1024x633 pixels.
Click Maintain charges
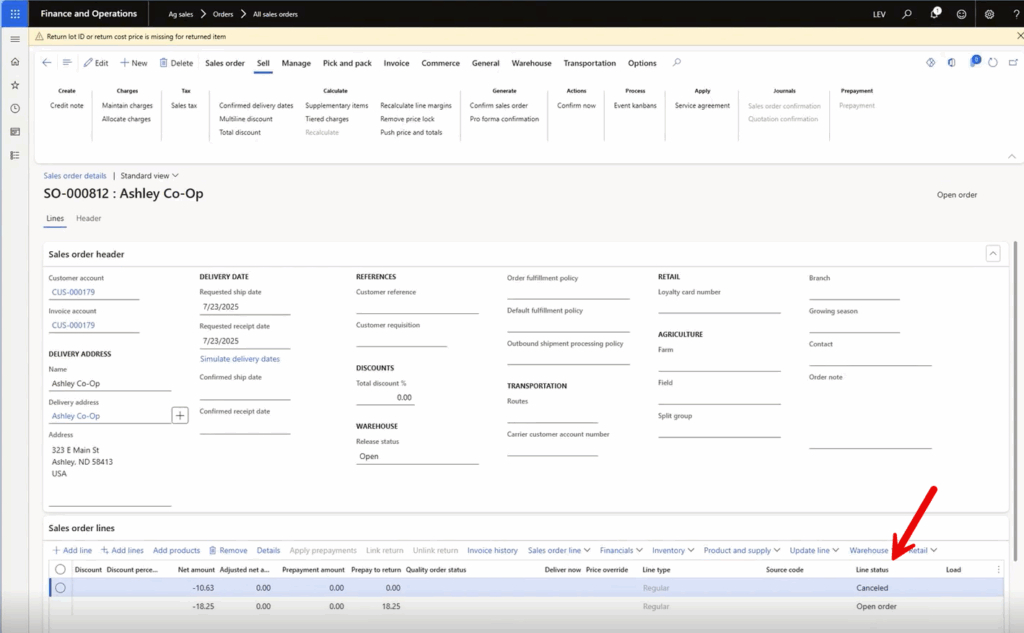pos(127,106)
